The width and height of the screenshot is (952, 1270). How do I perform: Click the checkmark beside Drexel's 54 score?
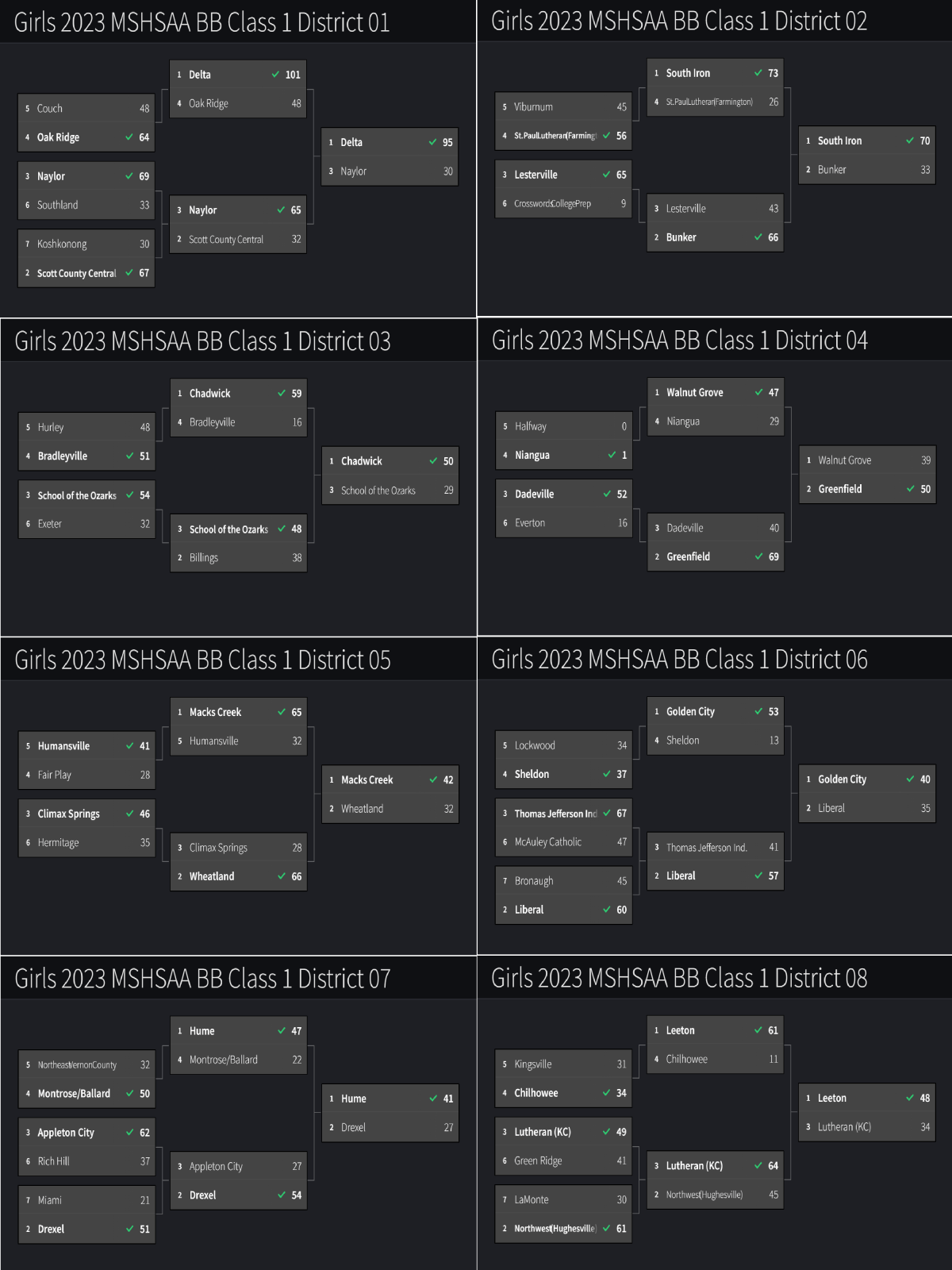282,1195
